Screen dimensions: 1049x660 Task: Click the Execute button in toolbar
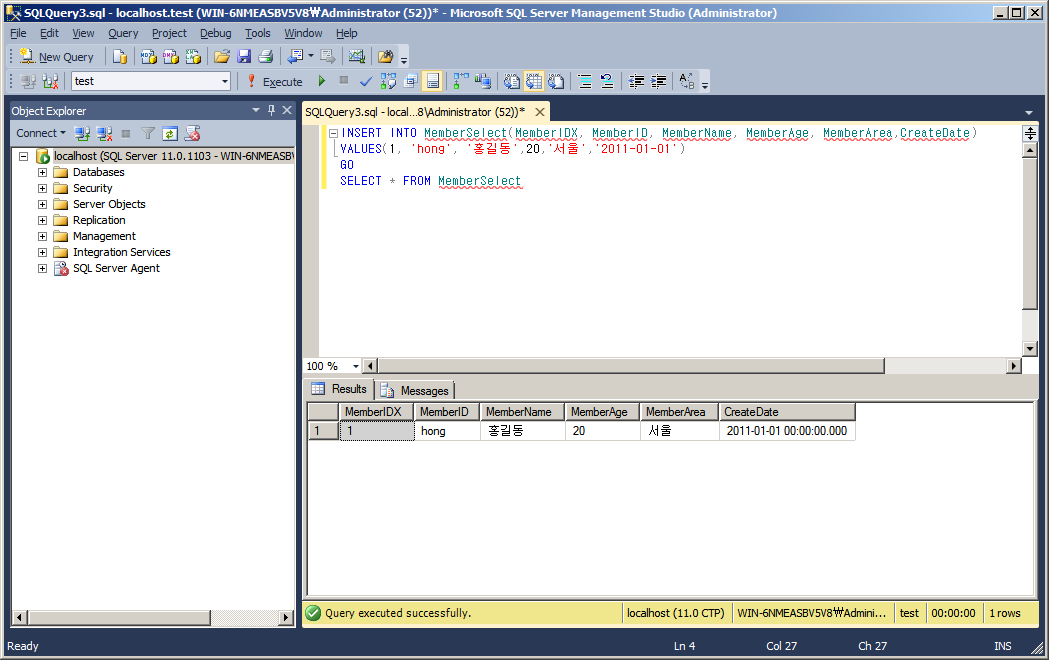[x=275, y=82]
